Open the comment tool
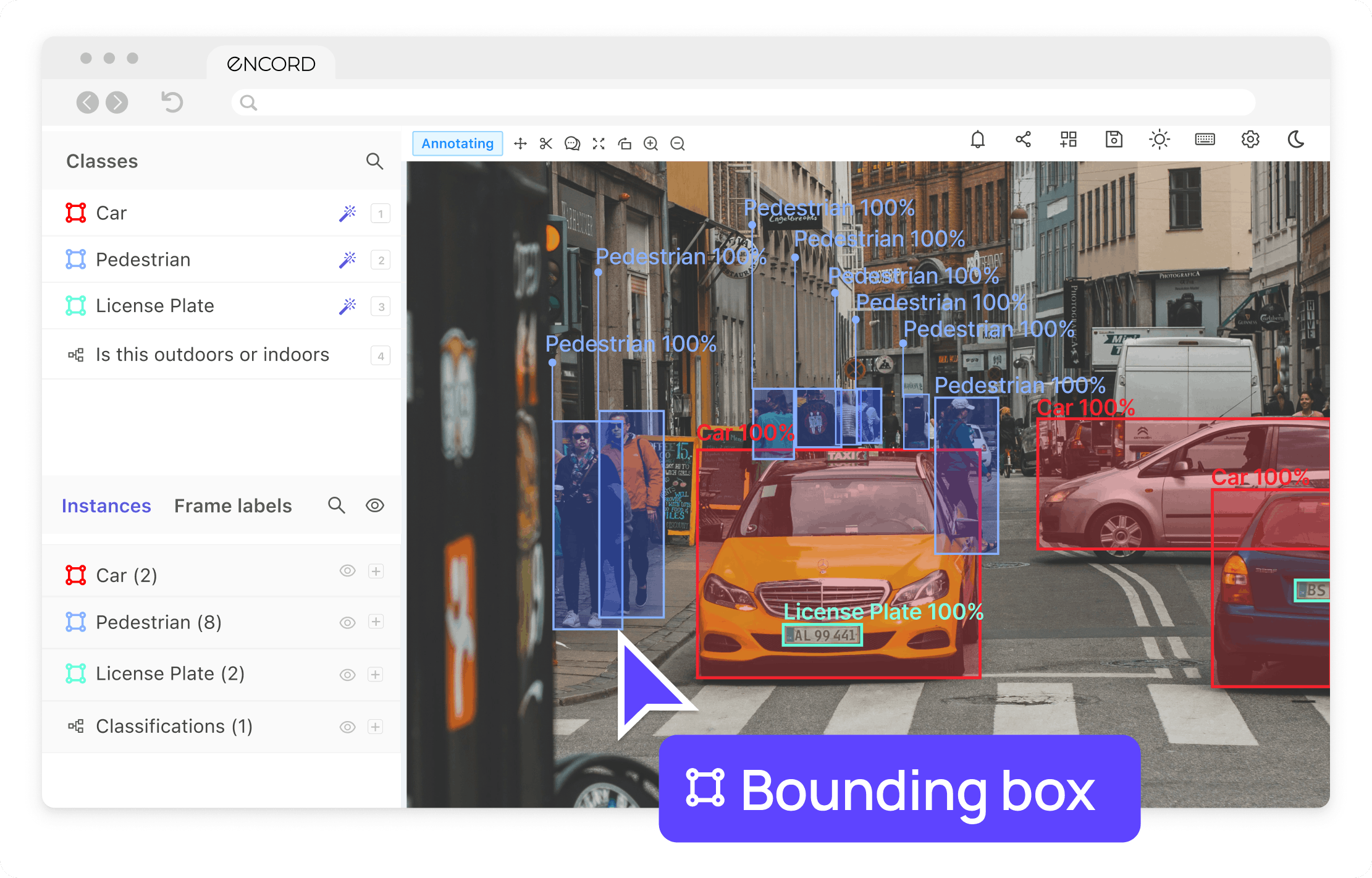1372x878 pixels. click(x=571, y=143)
